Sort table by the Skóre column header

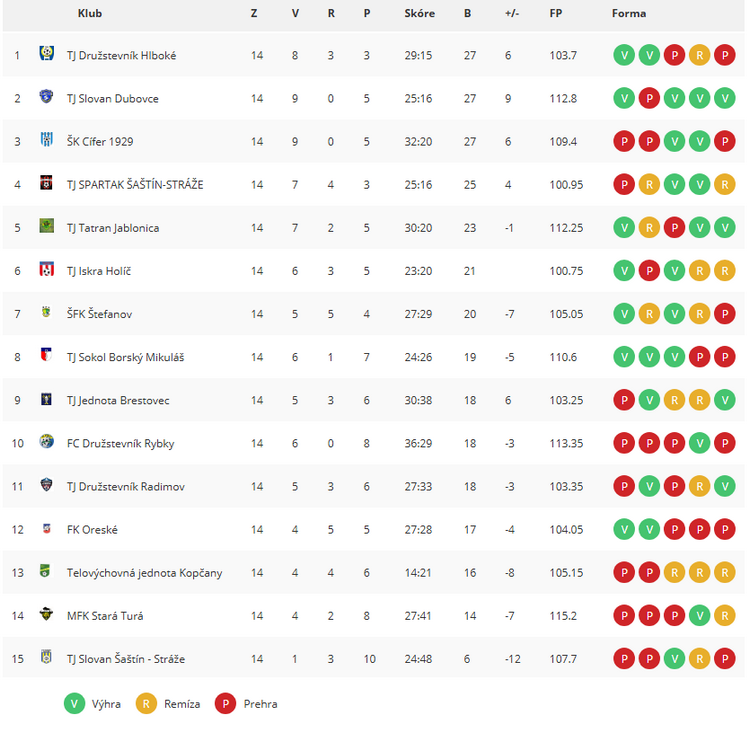419,13
